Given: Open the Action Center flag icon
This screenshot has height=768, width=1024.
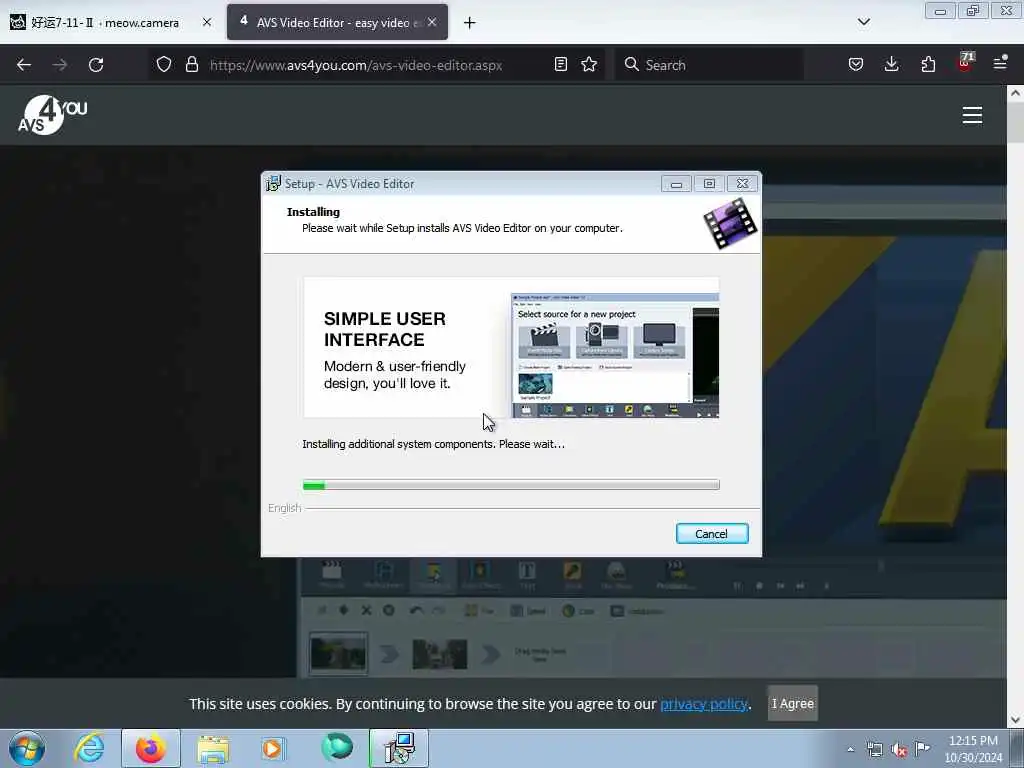Looking at the screenshot, I should click(x=922, y=748).
